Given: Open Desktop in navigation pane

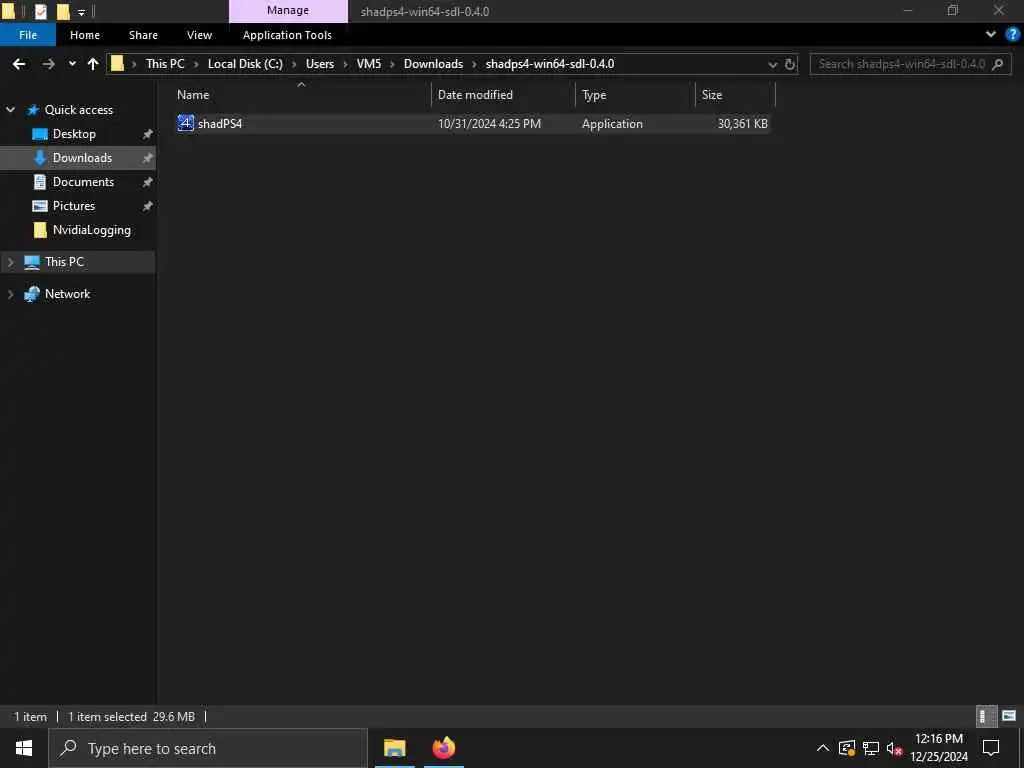Looking at the screenshot, I should [x=74, y=134].
